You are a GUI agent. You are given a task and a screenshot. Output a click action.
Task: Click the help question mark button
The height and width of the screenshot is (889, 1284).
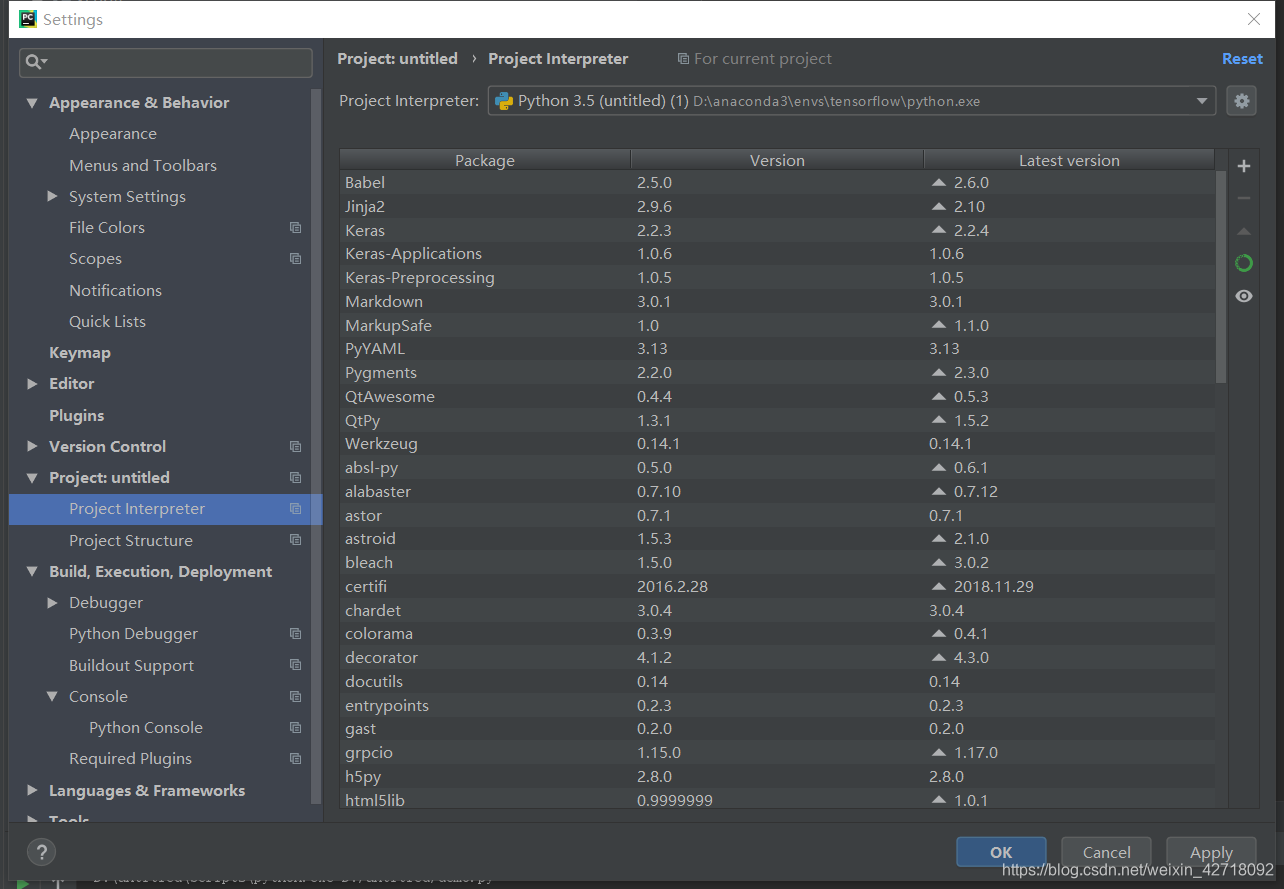click(41, 852)
